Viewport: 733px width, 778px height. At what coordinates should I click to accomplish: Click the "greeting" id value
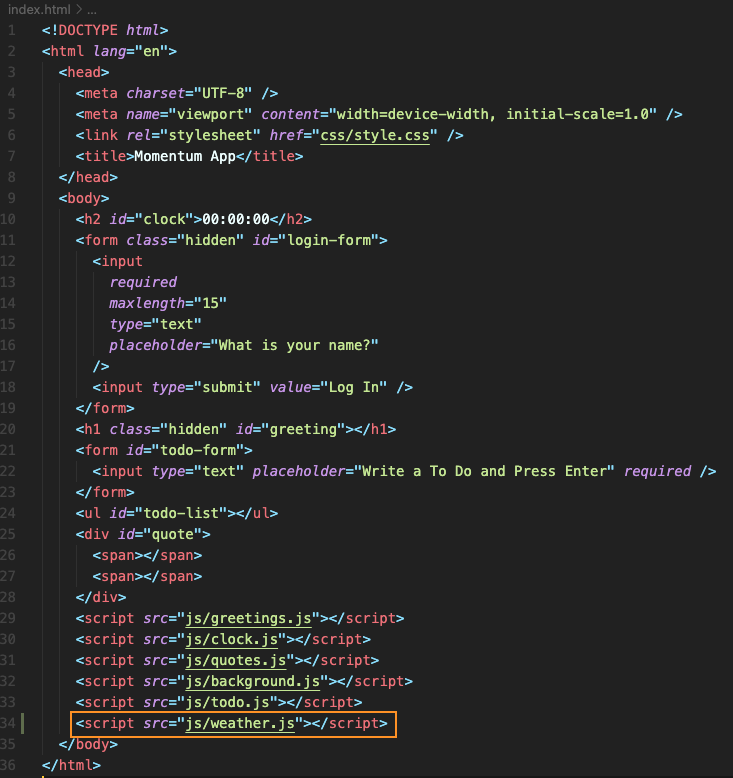(303, 429)
